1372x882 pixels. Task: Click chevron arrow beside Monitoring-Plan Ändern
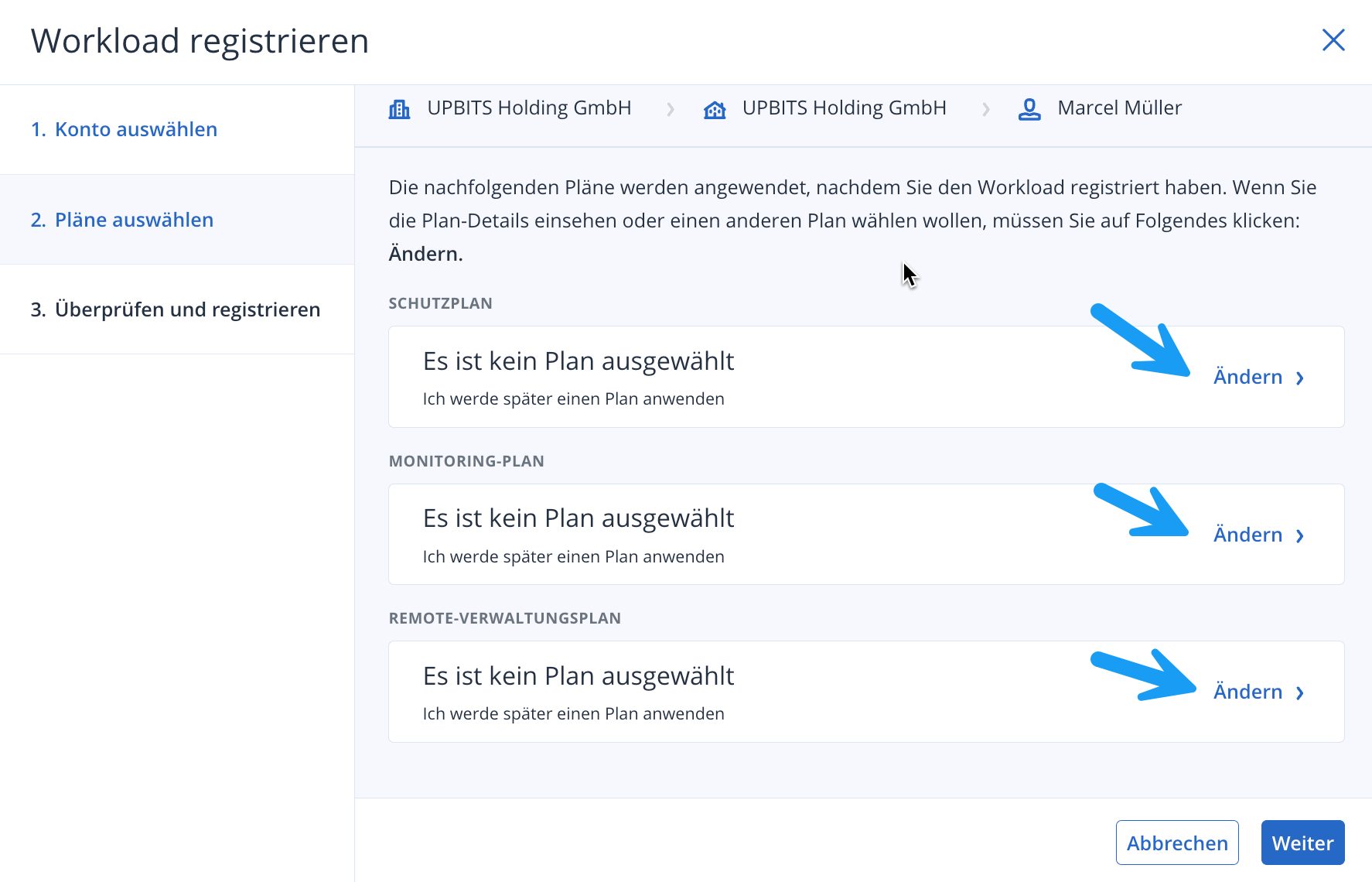click(x=1300, y=536)
